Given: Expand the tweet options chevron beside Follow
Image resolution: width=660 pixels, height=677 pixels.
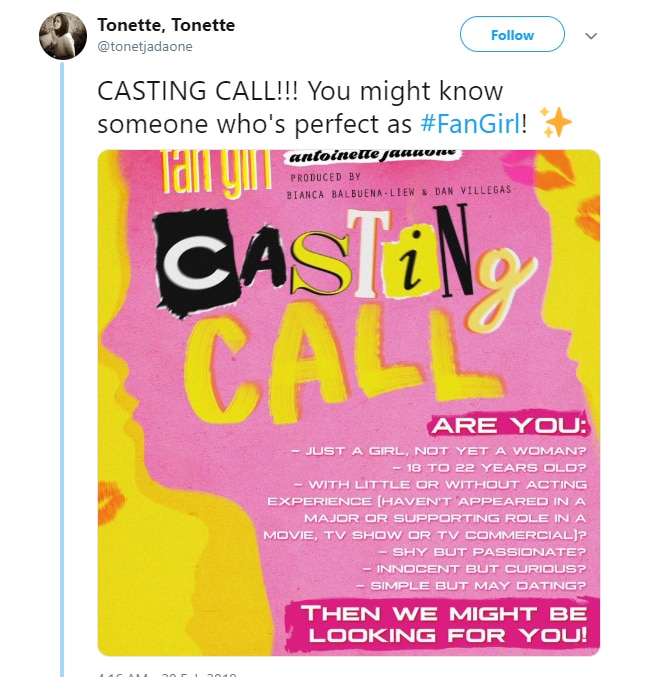Looking at the screenshot, I should click(591, 36).
